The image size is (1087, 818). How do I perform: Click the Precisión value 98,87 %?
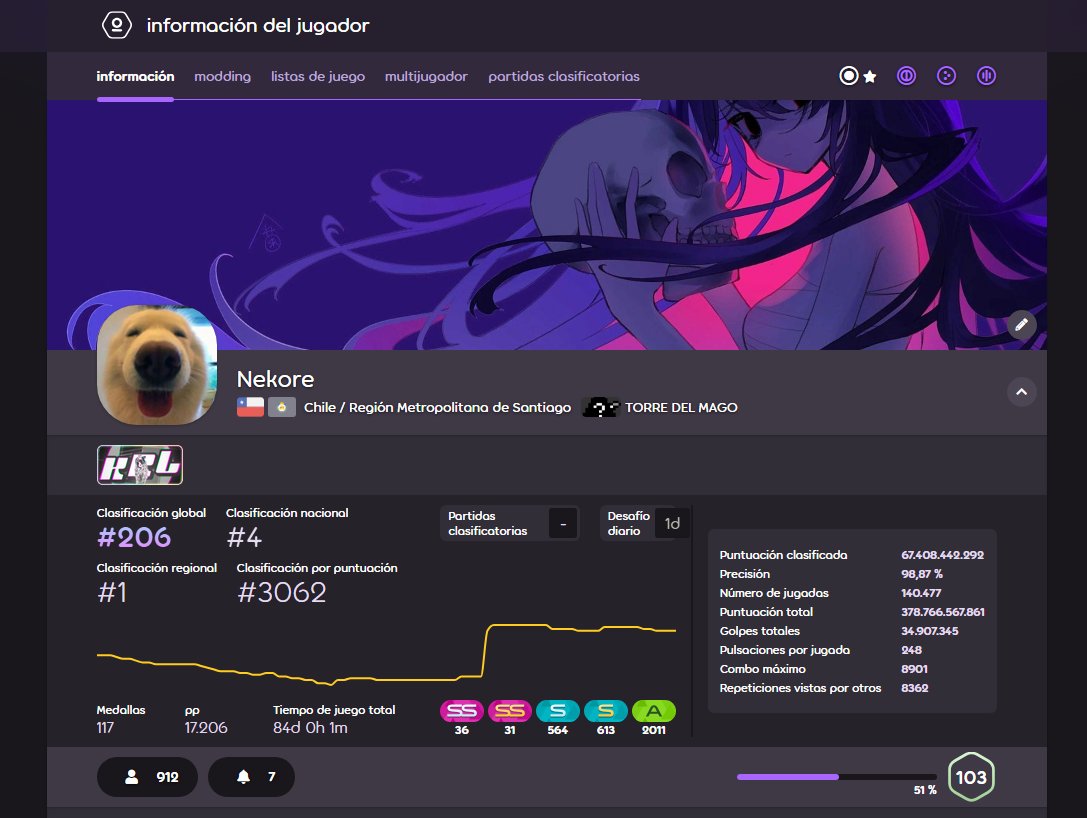click(x=921, y=574)
